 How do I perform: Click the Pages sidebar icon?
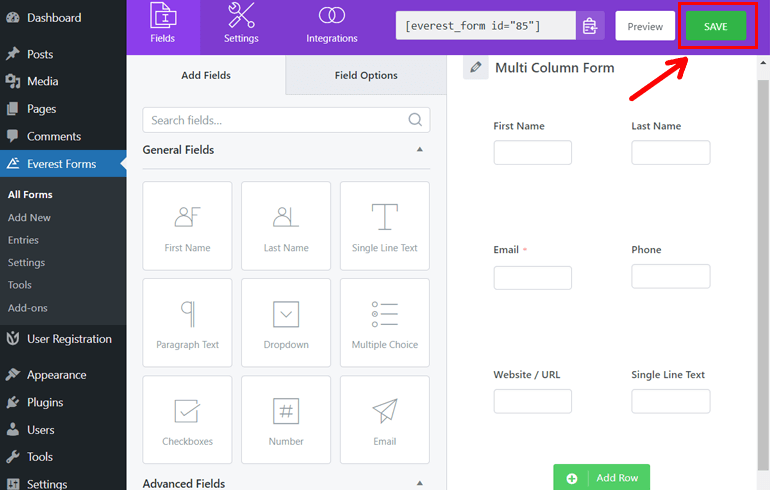pyautogui.click(x=13, y=109)
